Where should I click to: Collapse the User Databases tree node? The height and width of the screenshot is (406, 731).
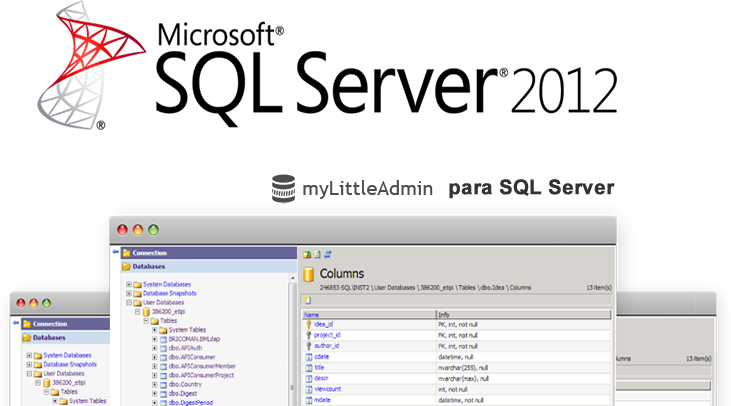point(129,302)
